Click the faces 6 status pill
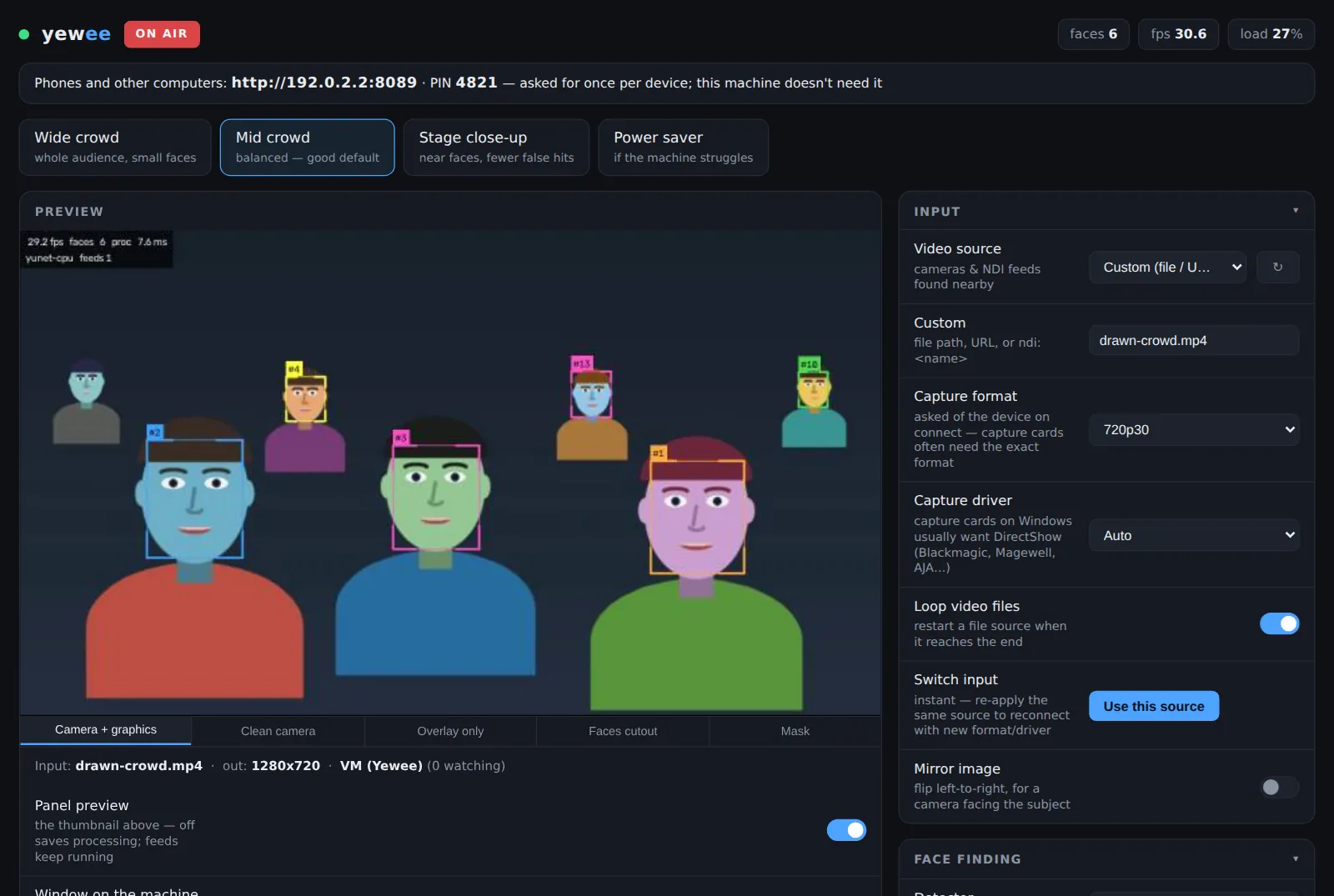The image size is (1334, 896). [x=1093, y=34]
